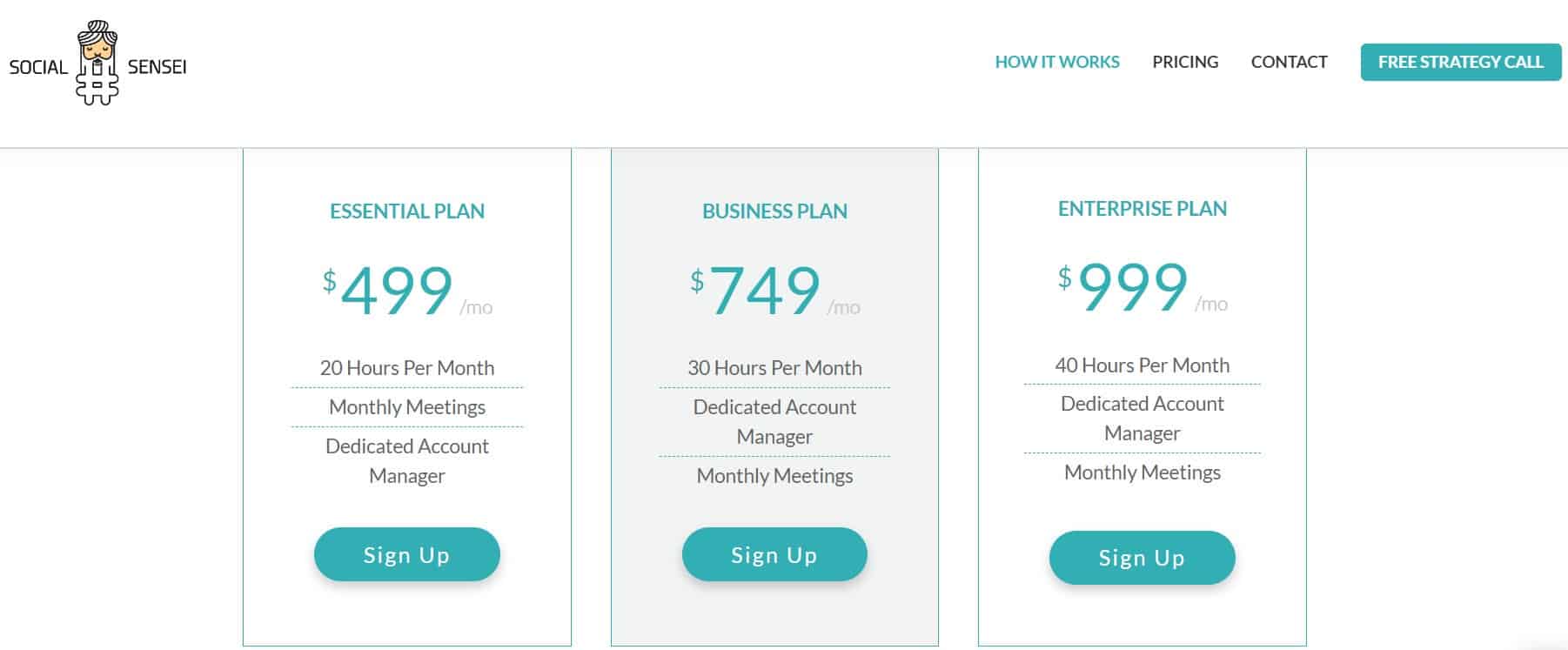This screenshot has width=1568, height=650.
Task: Click the Free Strategy Call button
Action: coord(1461,62)
